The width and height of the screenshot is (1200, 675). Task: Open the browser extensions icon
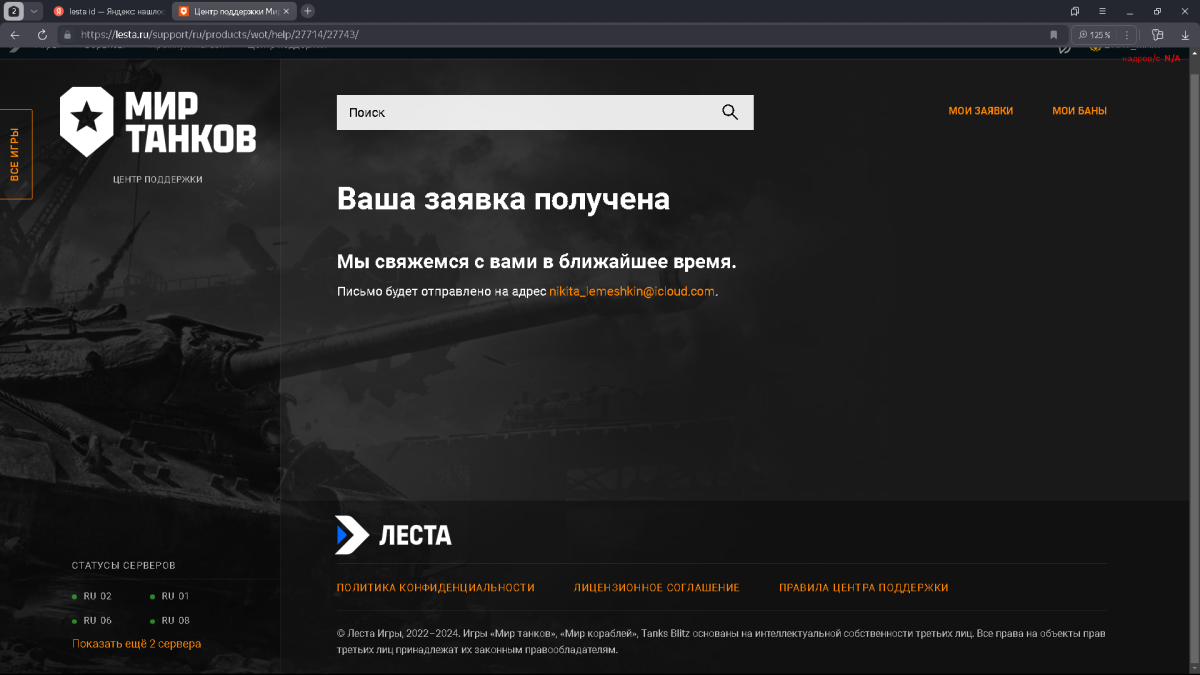(1158, 34)
